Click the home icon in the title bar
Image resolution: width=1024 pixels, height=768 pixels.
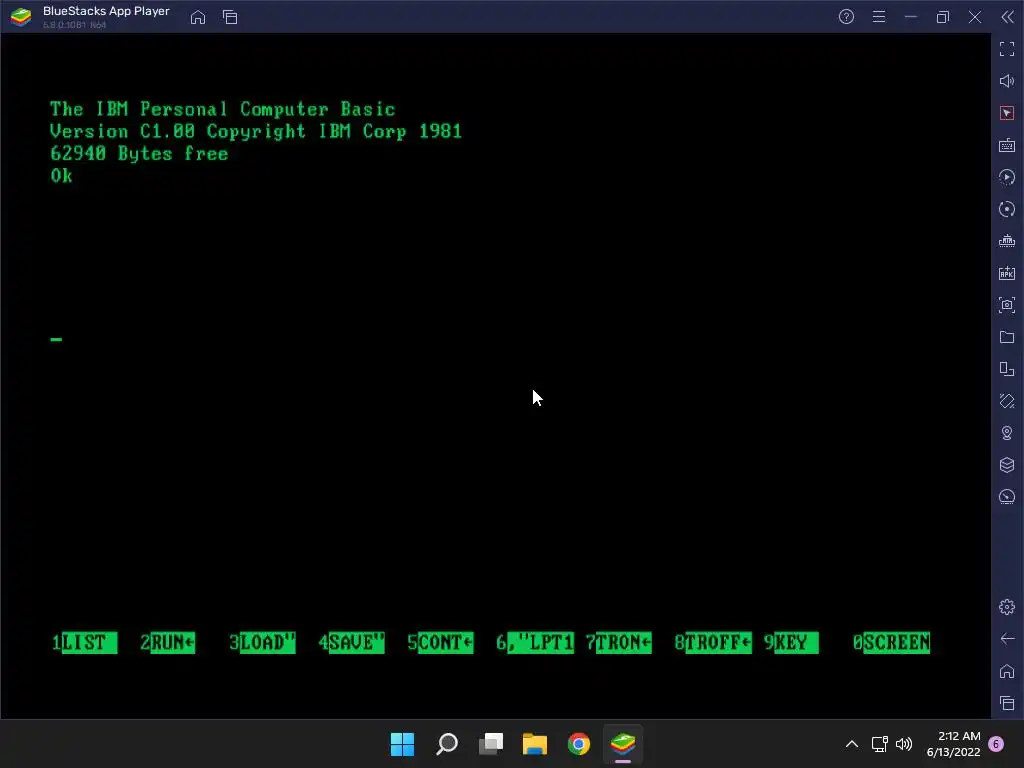point(198,17)
